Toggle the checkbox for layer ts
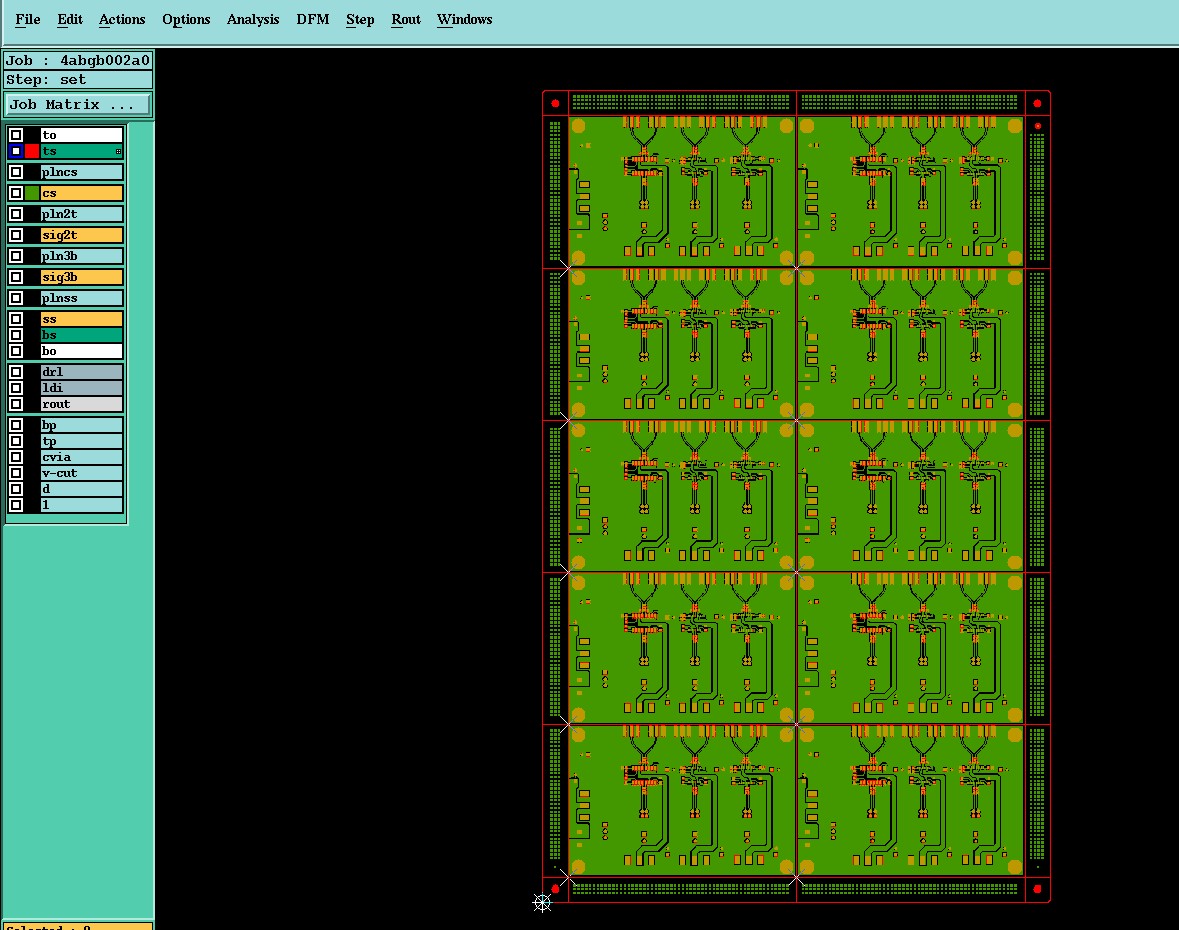The height and width of the screenshot is (930, 1179). [x=16, y=151]
